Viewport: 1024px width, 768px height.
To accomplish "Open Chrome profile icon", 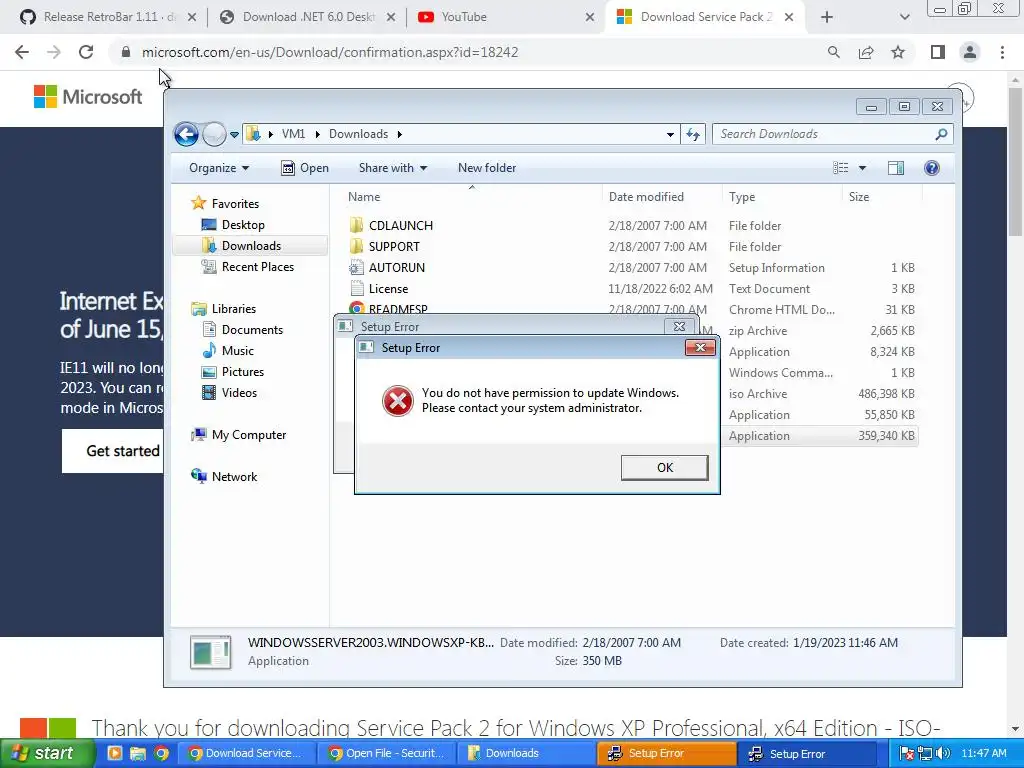I will (x=970, y=52).
